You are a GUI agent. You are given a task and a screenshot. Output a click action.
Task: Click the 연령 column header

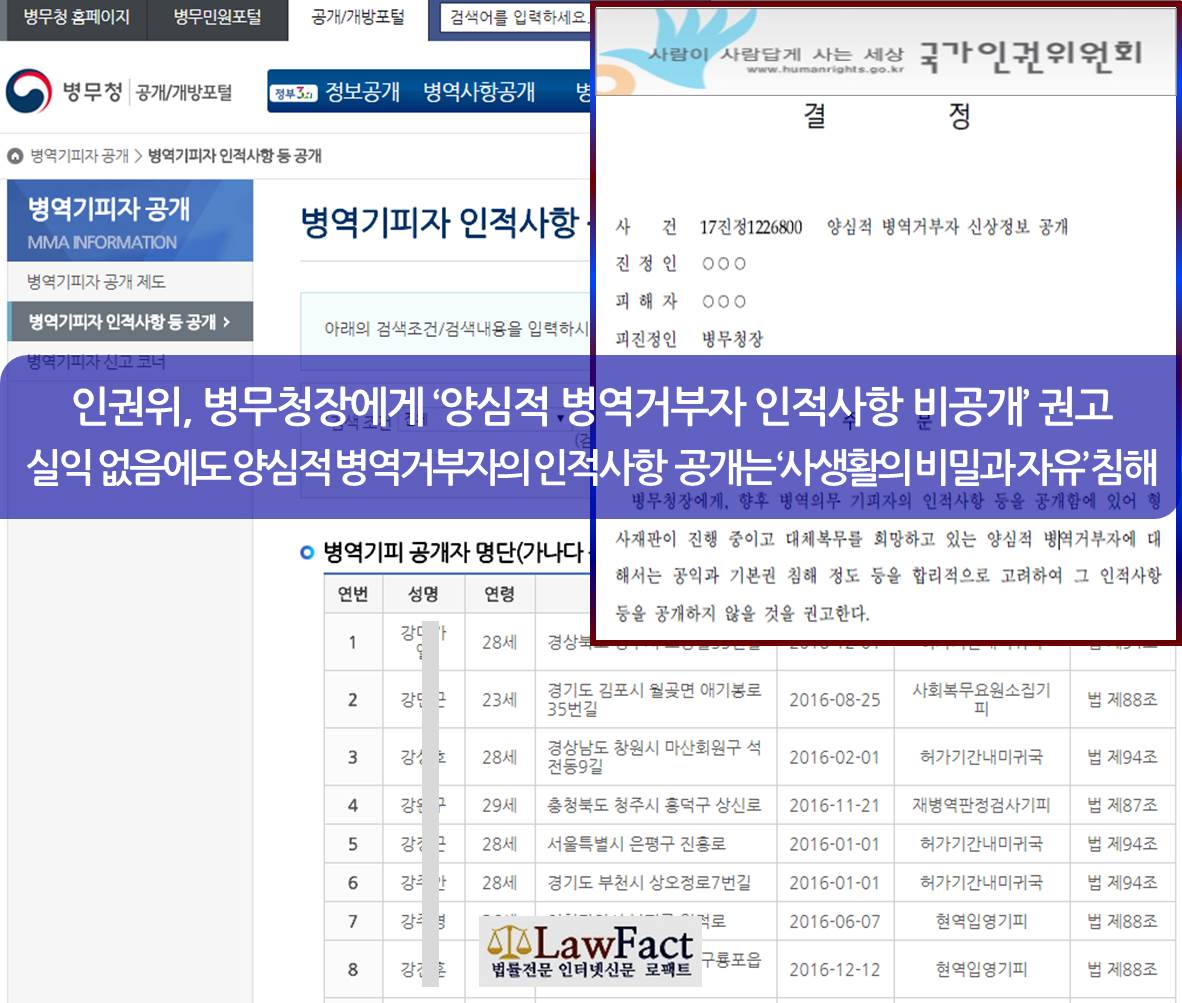499,594
